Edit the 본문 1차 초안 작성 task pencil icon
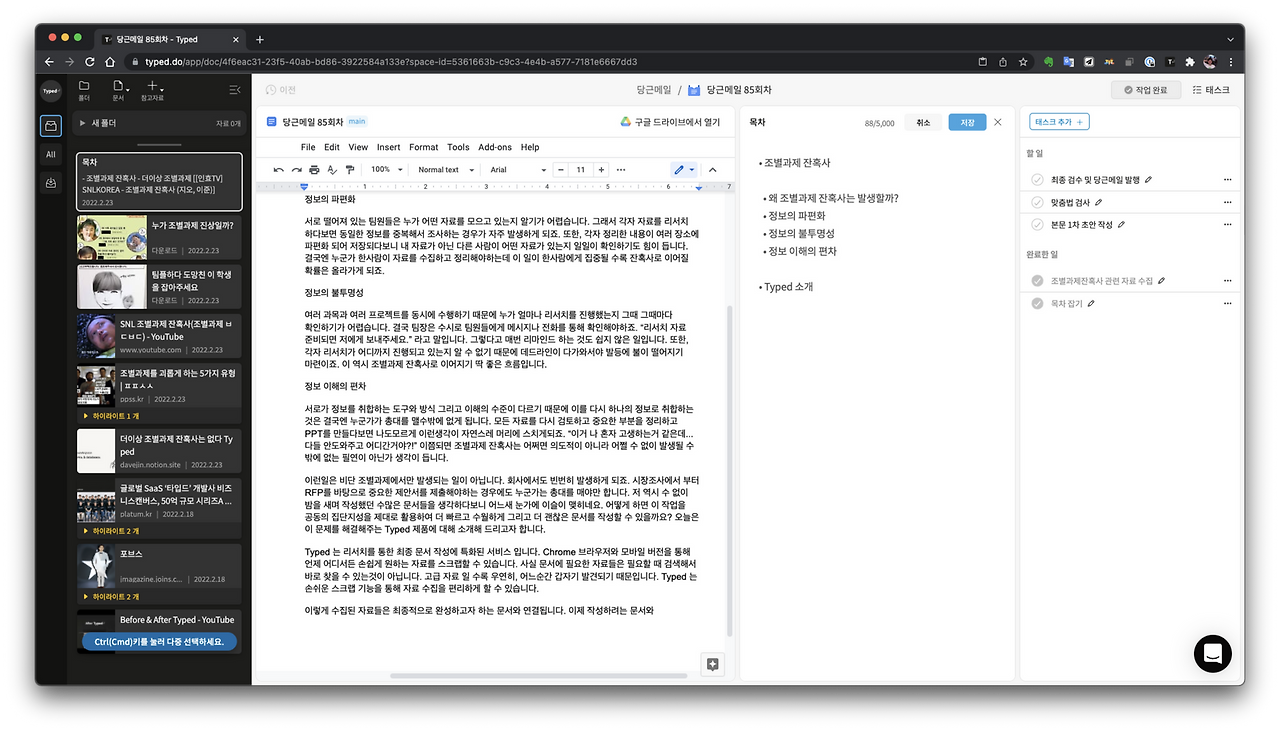1280x732 pixels. (1122, 225)
